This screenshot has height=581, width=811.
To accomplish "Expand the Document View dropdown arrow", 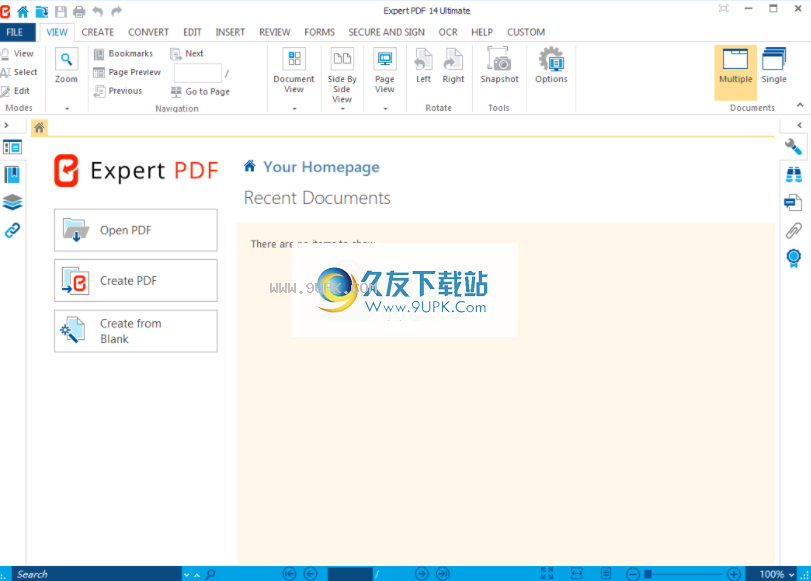I will coord(294,109).
